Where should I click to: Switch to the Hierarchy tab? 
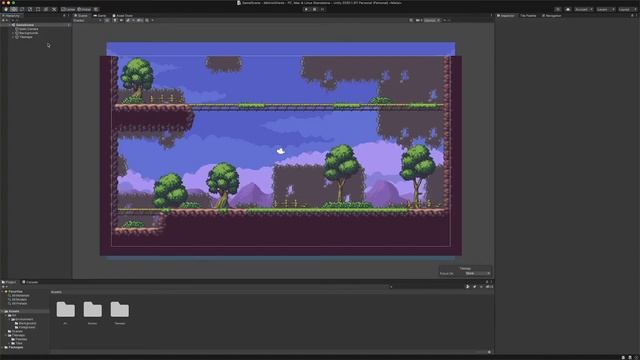[11, 16]
